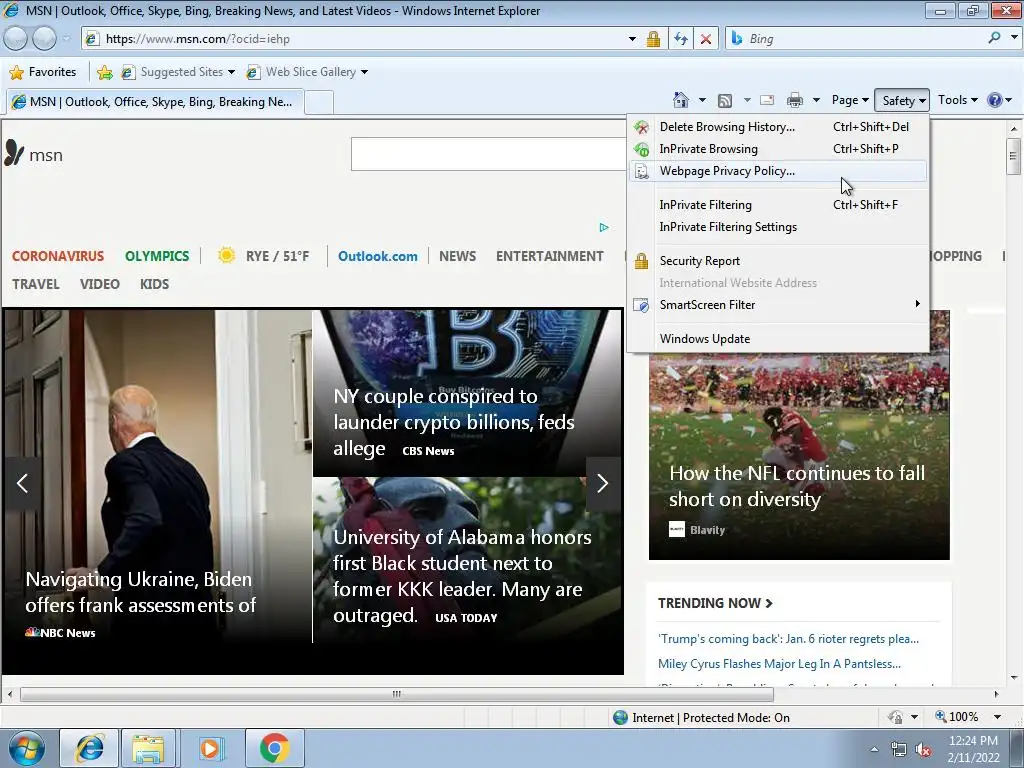The height and width of the screenshot is (768, 1024).
Task: Open 'Trump's coming back' trending link
Action: coord(788,639)
